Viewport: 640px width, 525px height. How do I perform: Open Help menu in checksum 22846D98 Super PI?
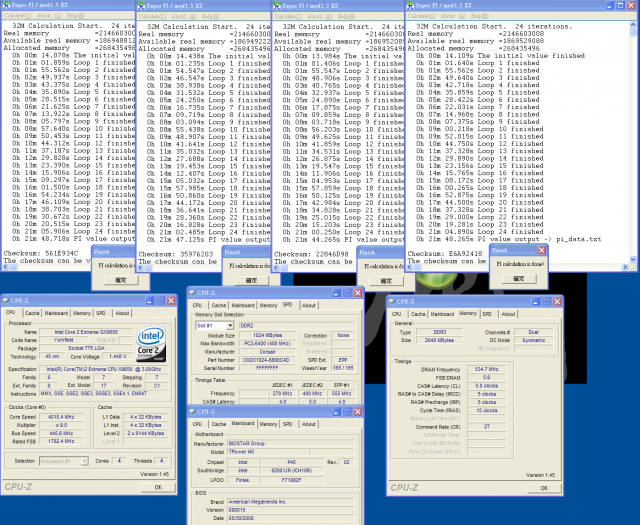pyautogui.click(x=347, y=16)
